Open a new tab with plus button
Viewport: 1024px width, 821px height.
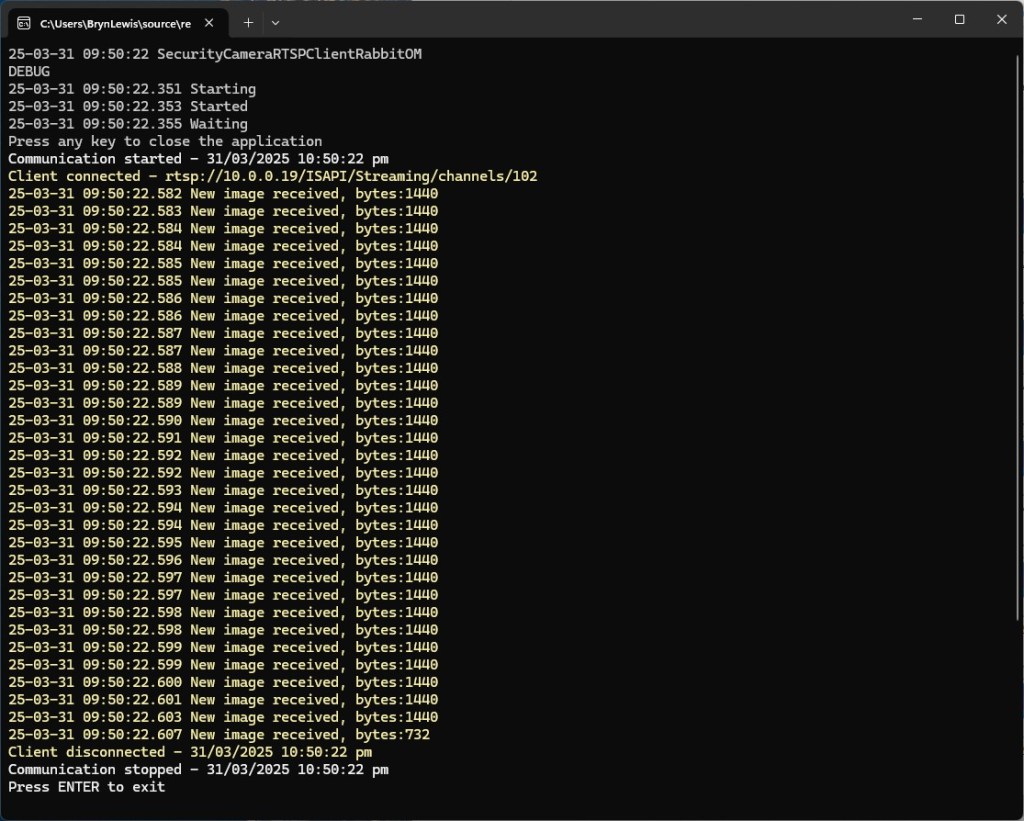(x=248, y=22)
